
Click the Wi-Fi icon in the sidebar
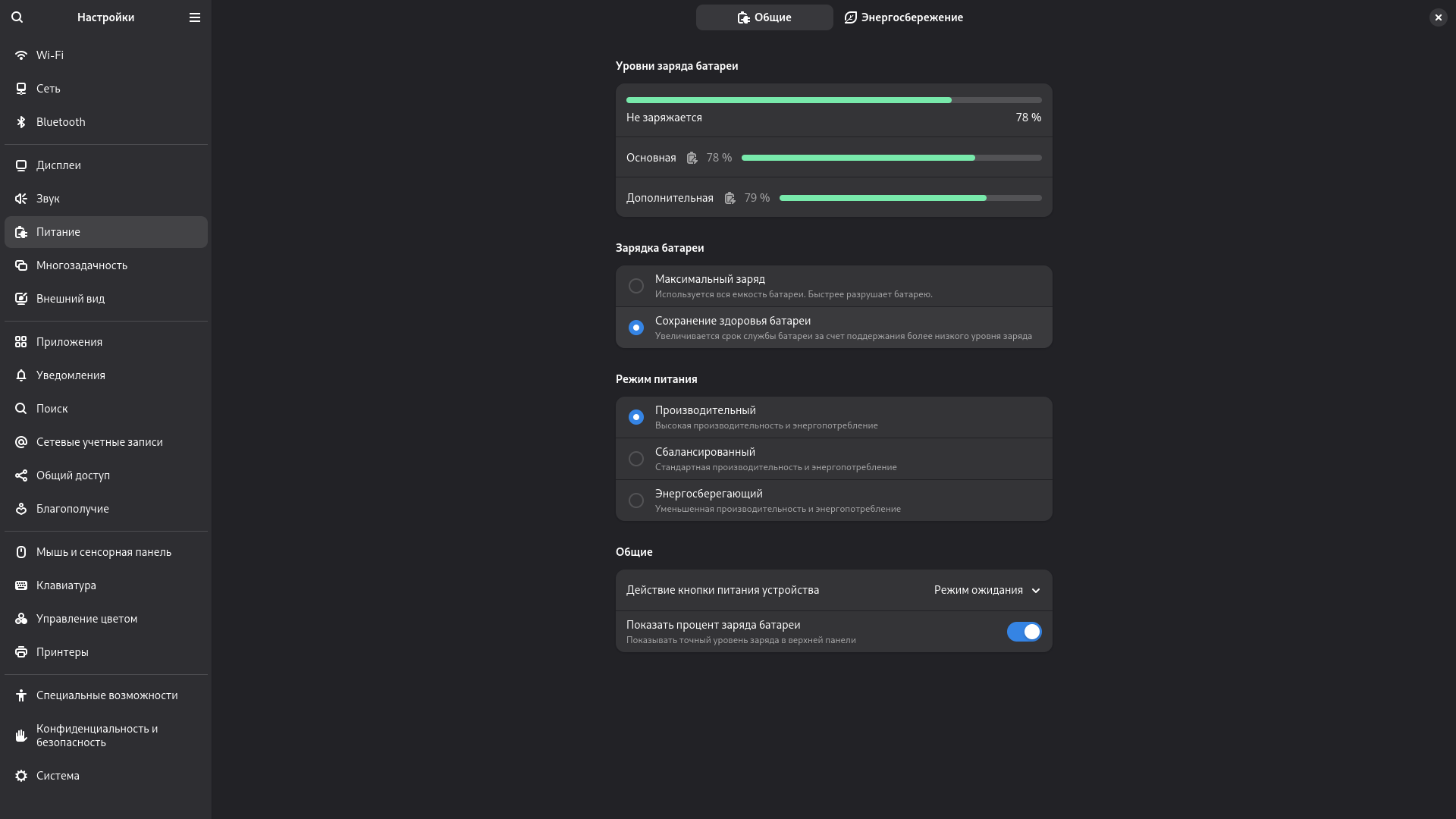click(x=21, y=55)
